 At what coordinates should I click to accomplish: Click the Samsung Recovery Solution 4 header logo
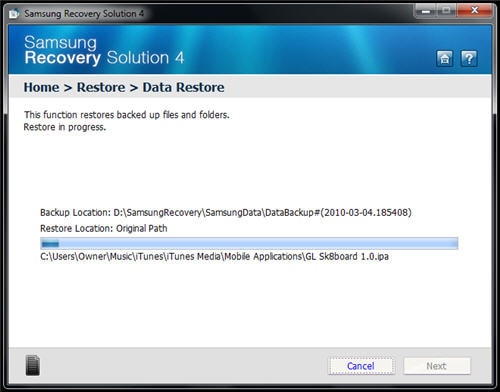104,50
